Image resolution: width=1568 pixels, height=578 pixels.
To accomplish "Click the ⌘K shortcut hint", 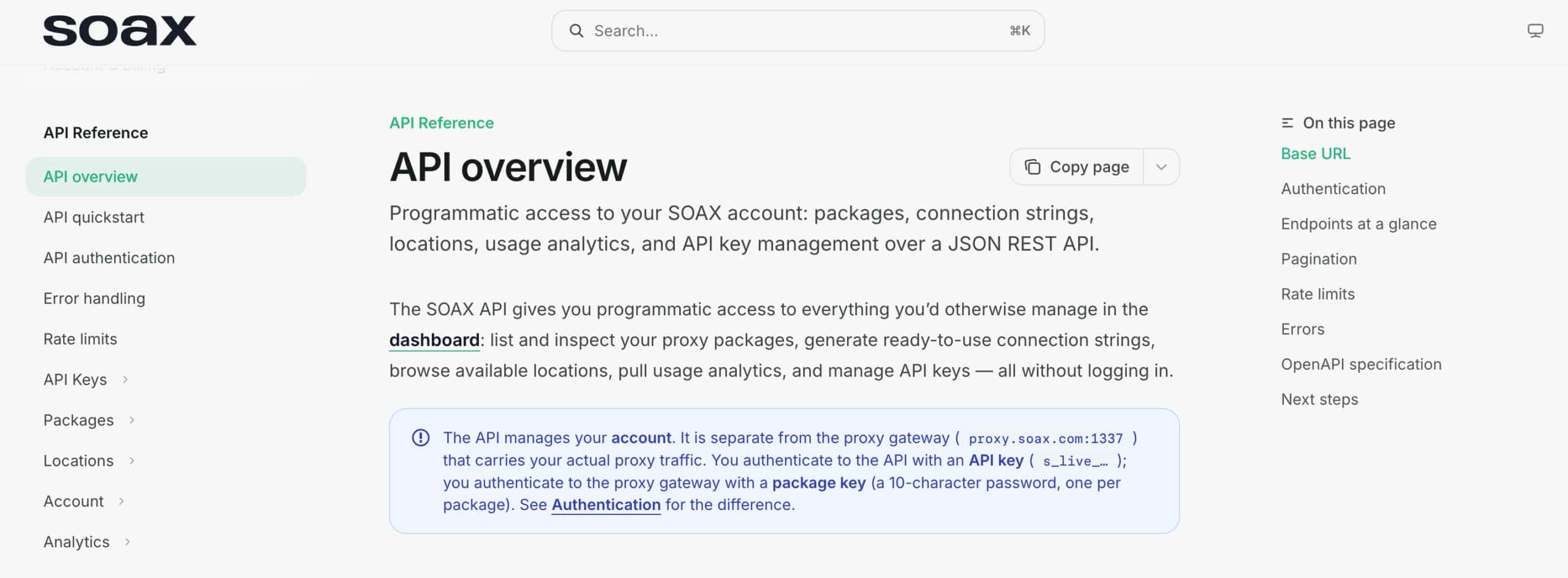I will 1020,31.
